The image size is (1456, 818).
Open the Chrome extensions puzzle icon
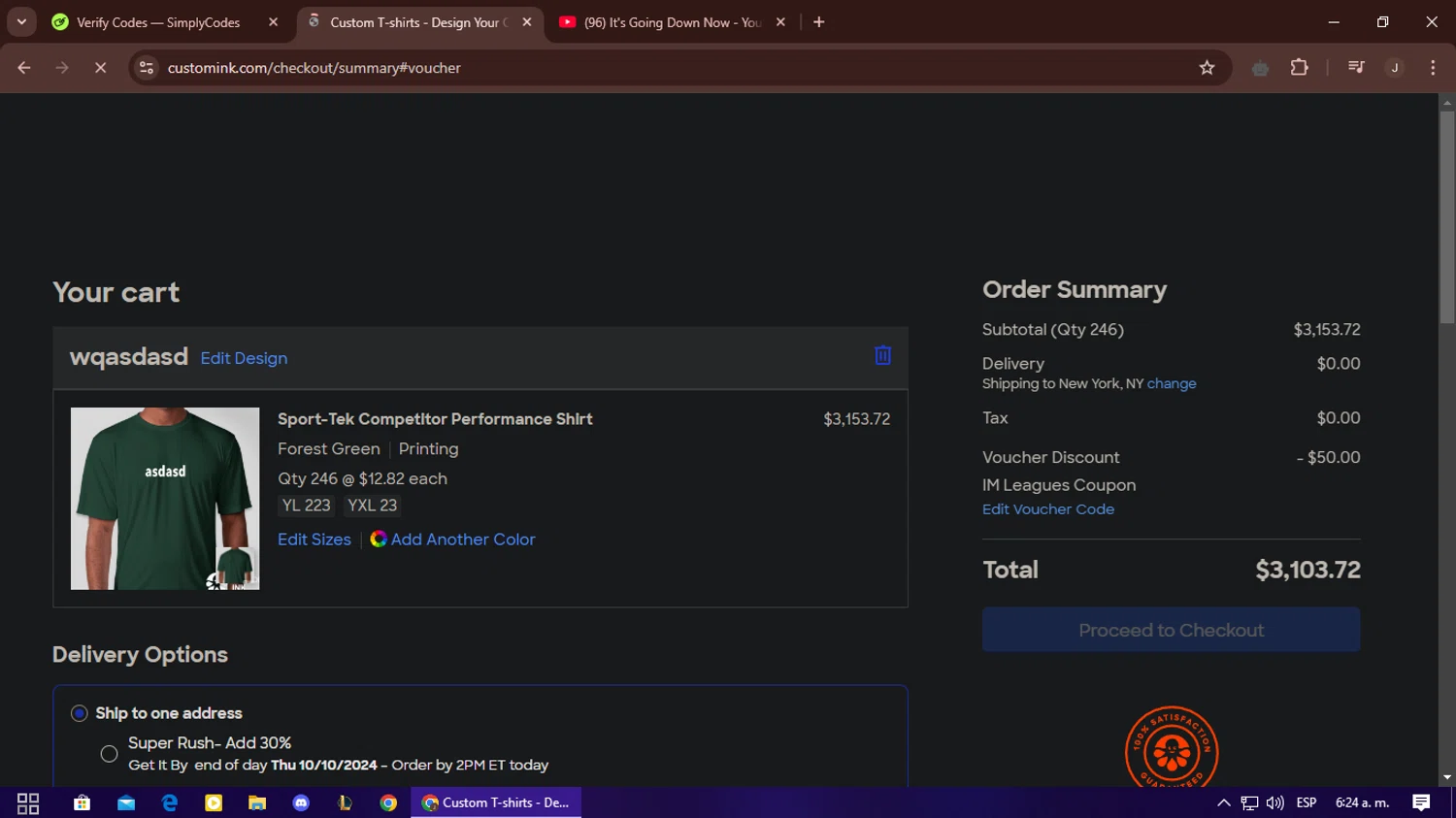pos(1299,68)
